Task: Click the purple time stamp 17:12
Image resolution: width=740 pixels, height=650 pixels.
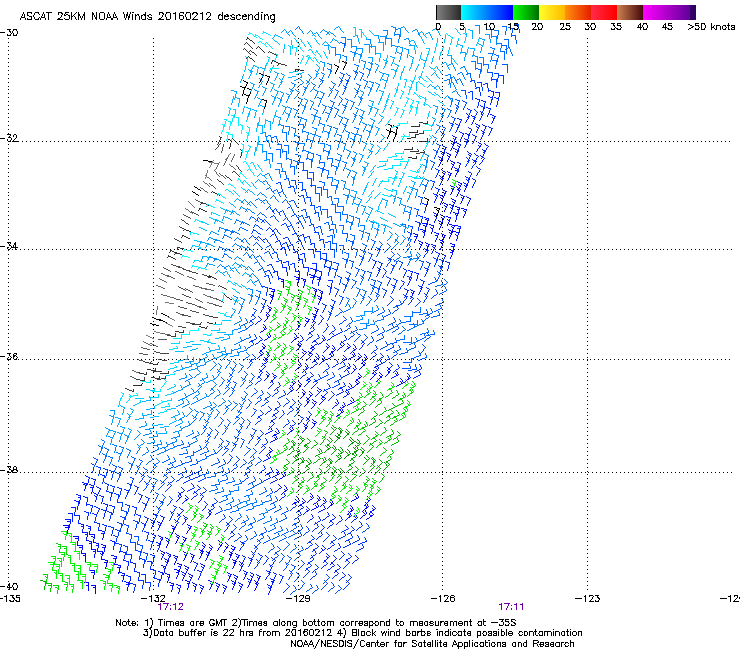Action: click(170, 607)
